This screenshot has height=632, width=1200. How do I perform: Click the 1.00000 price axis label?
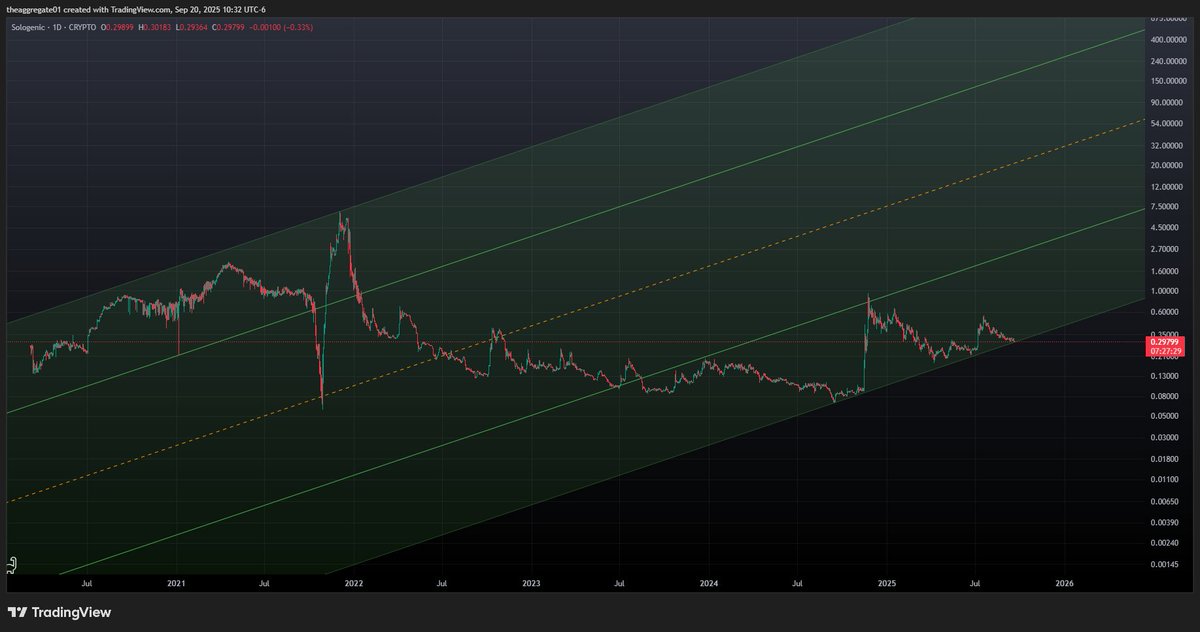(1167, 291)
